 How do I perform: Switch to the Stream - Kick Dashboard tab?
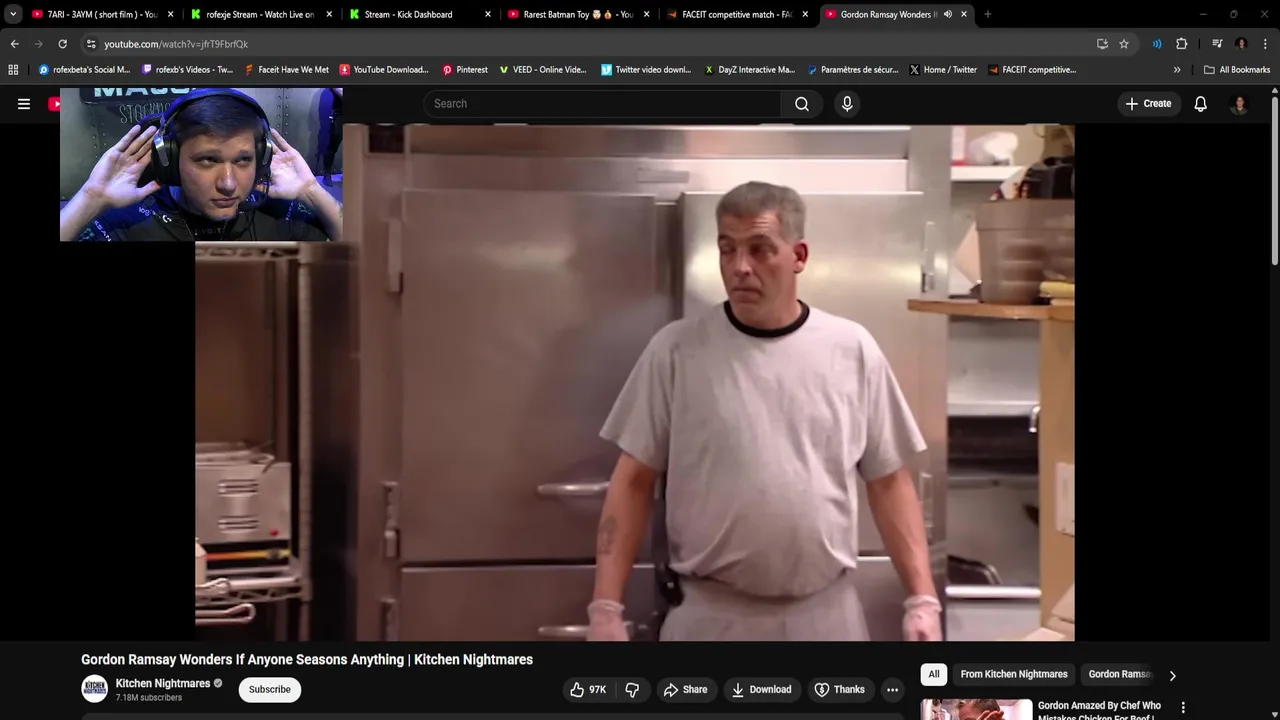(x=420, y=14)
